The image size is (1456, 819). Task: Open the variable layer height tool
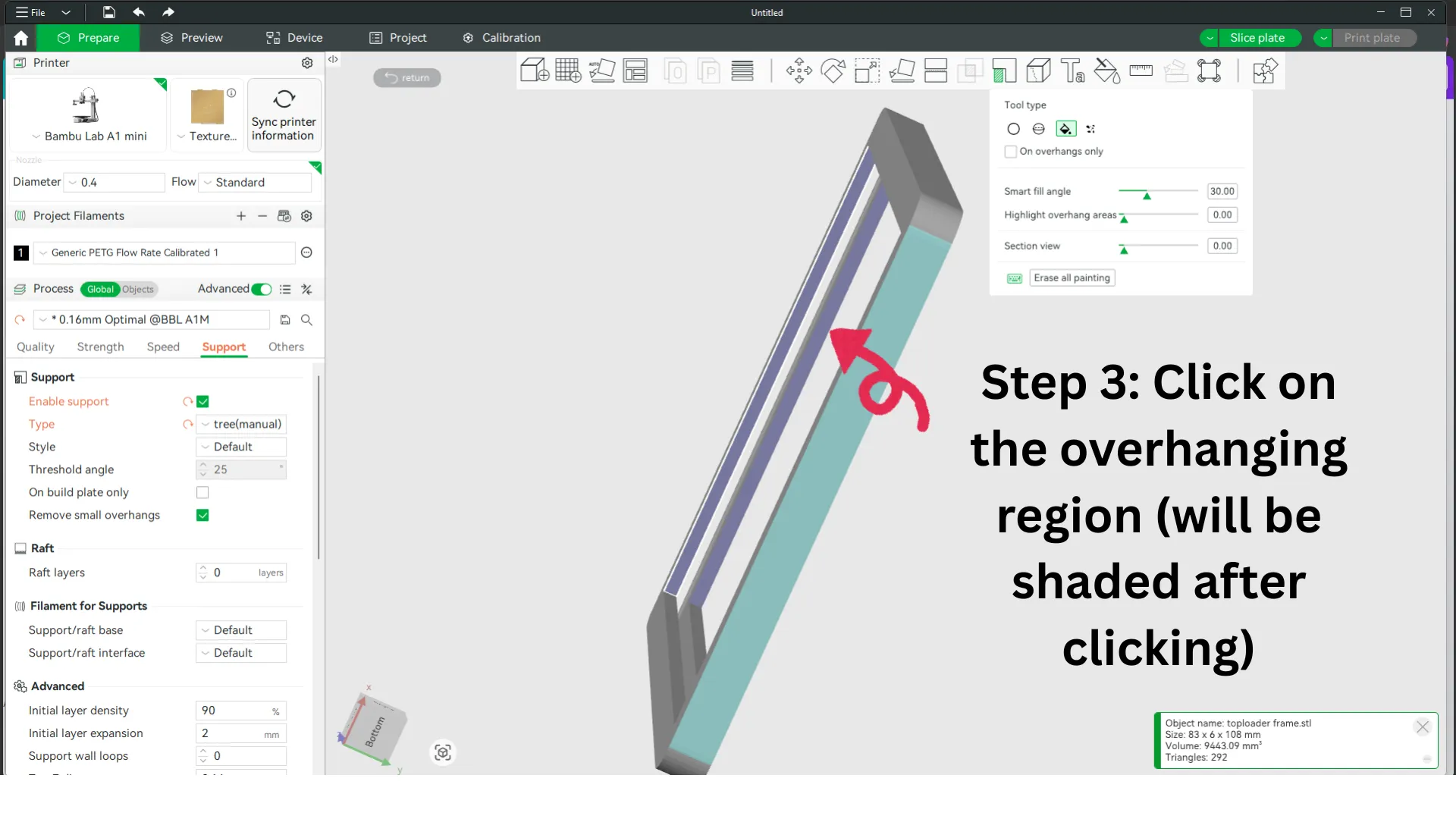(742, 71)
